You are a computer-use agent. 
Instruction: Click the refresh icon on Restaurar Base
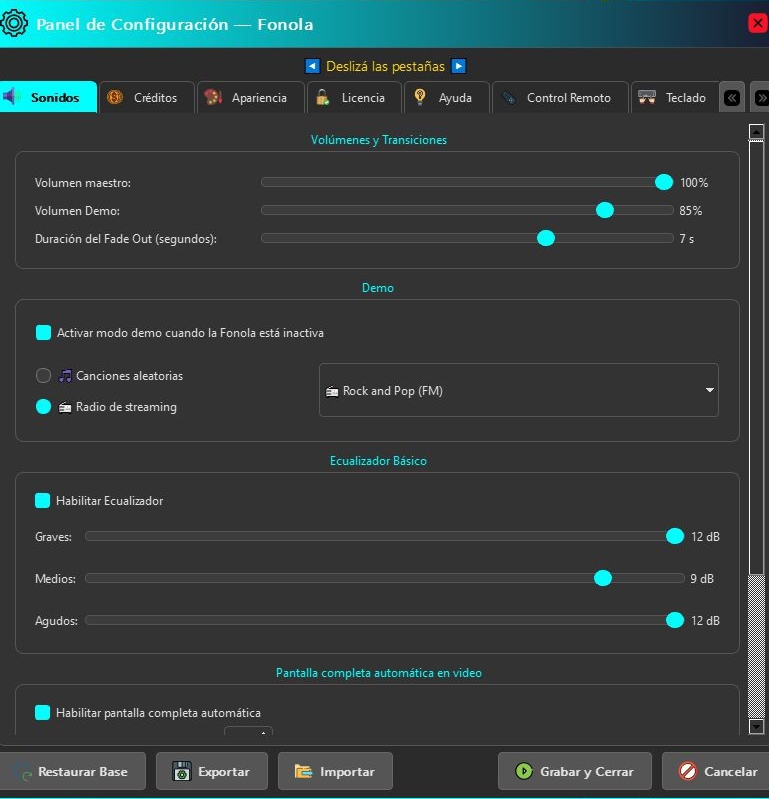pyautogui.click(x=24, y=773)
